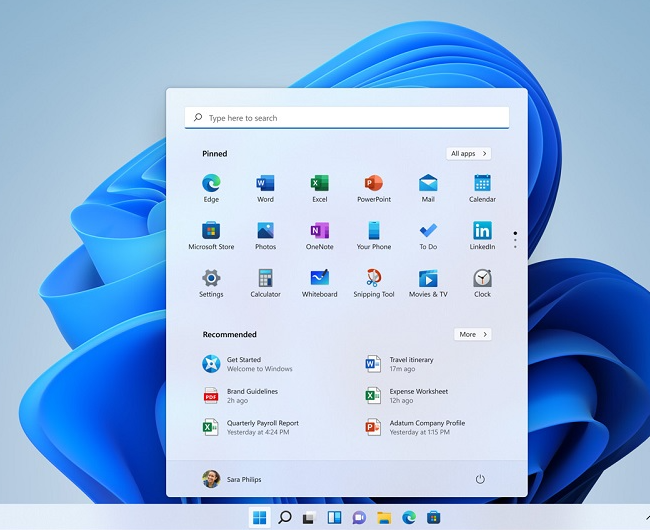Open the Calendar app
650x530 pixels.
click(x=482, y=188)
